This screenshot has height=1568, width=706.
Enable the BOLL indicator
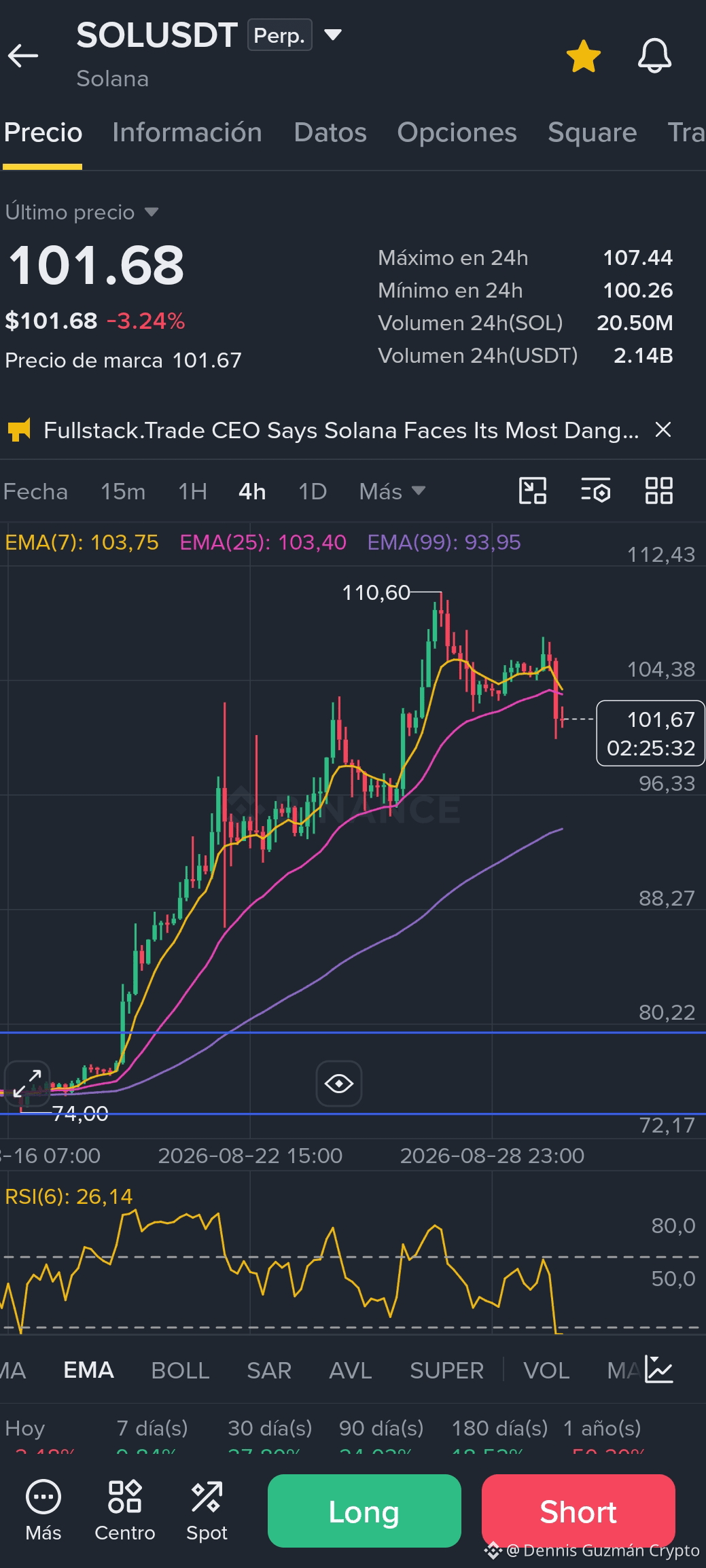(x=180, y=1370)
